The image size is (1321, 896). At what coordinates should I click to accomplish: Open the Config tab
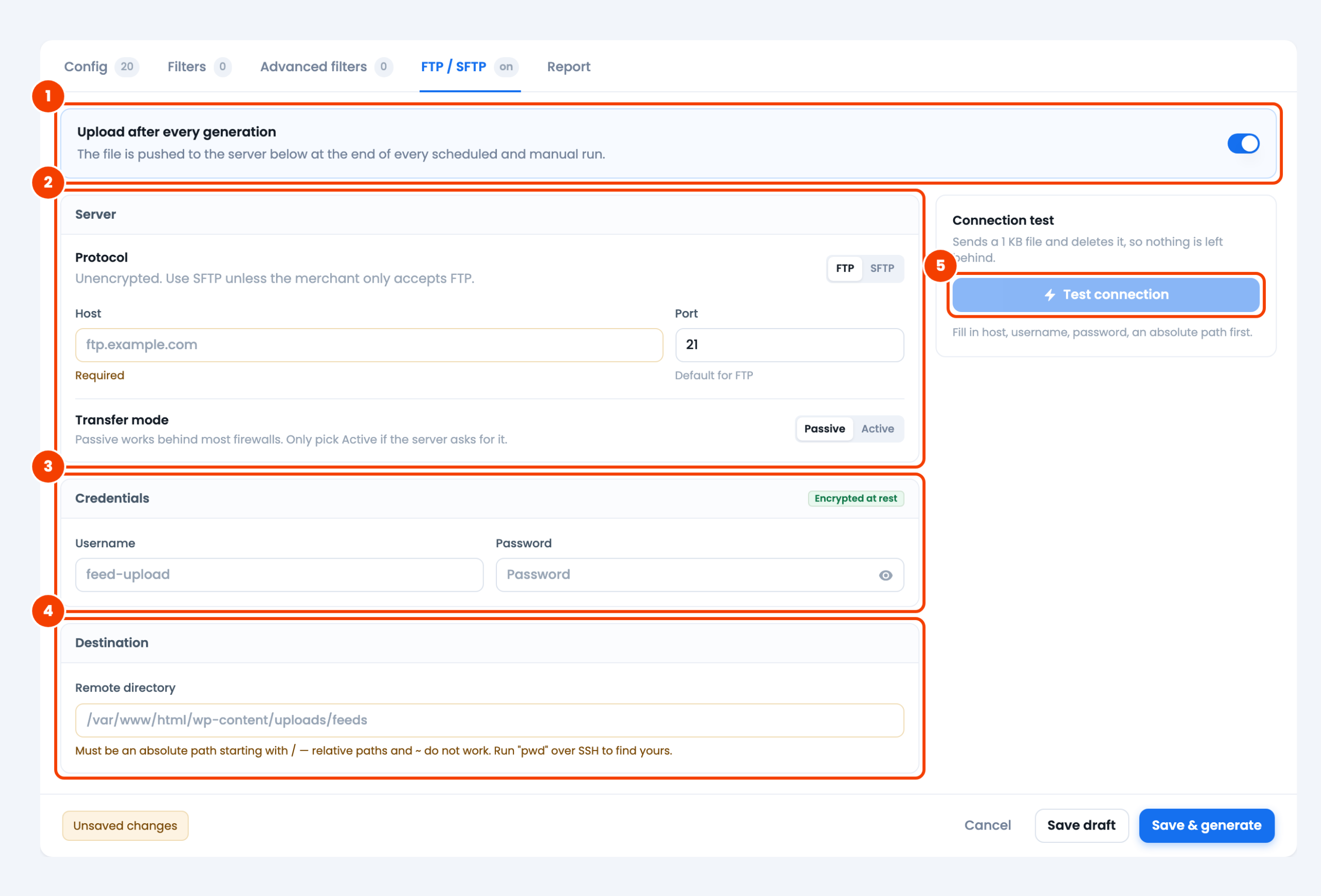tap(101, 67)
